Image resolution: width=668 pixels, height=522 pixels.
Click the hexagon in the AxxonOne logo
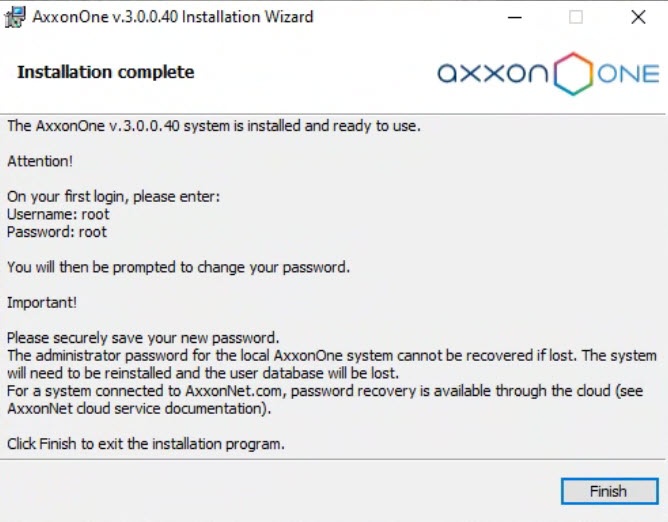coord(573,74)
